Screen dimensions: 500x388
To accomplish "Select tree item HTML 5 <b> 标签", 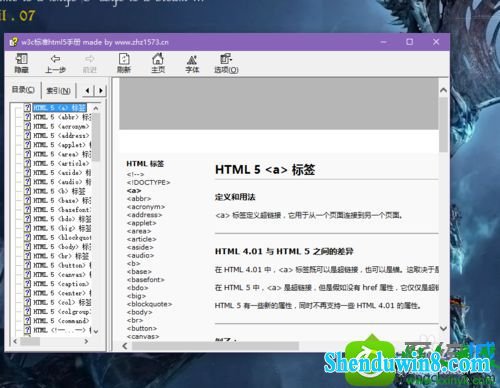I will (59, 191).
